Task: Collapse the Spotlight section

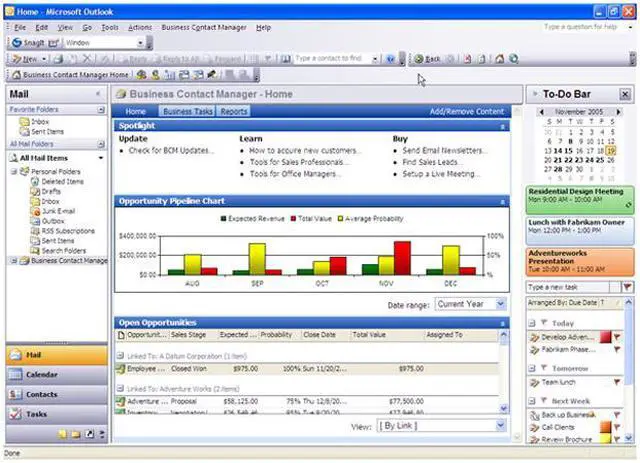Action: click(503, 127)
